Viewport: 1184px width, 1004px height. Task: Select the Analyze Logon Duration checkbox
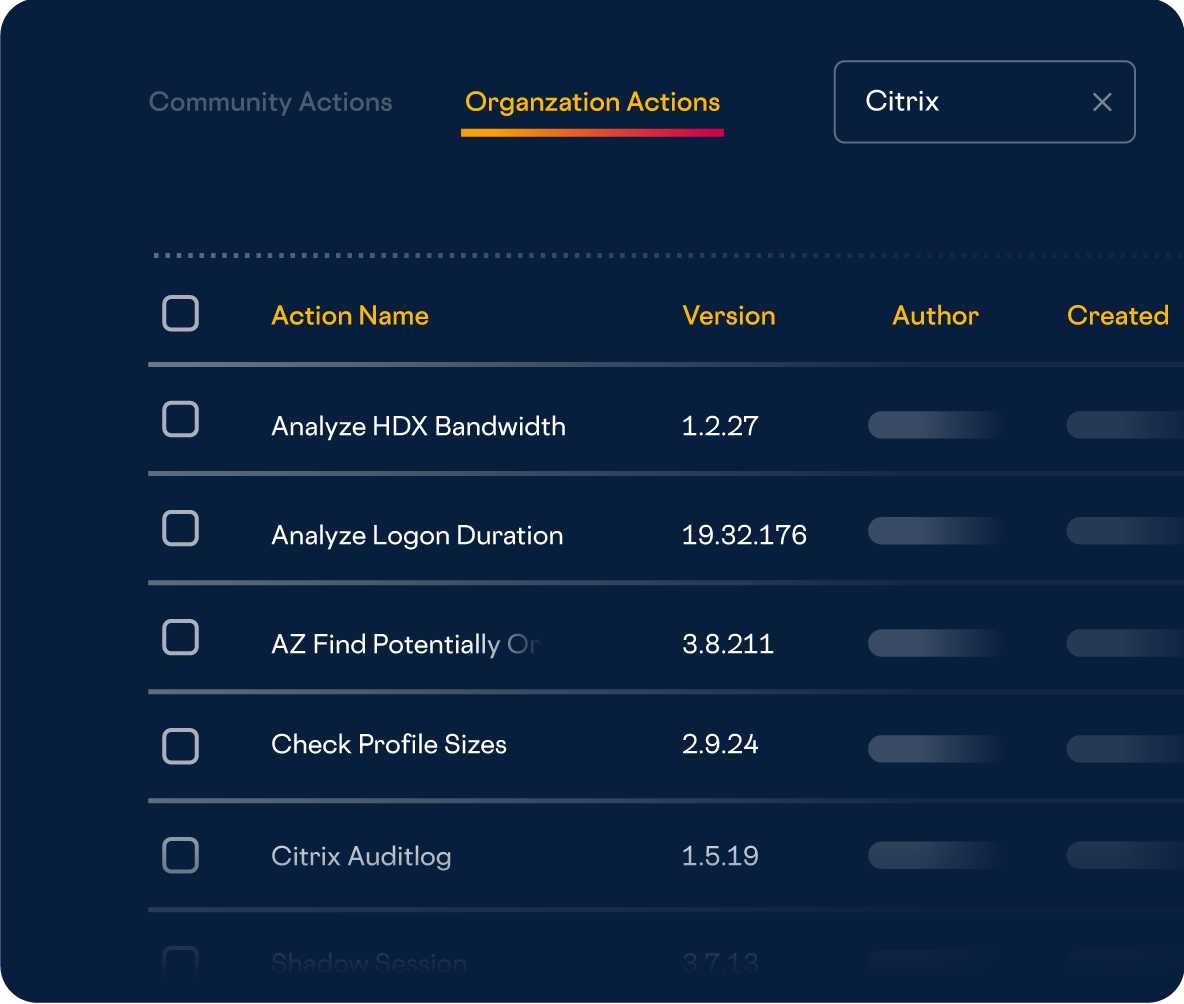pos(180,528)
